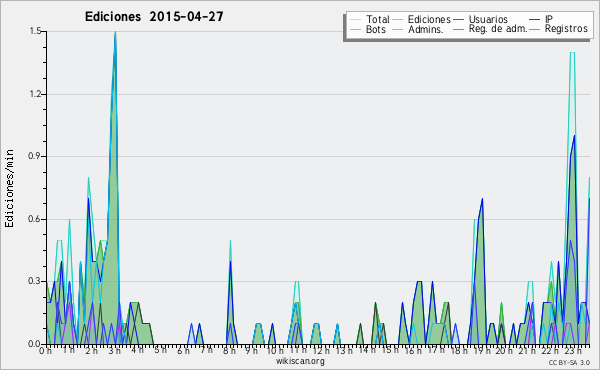Screen dimensions: 600x370
Task: Click the Reg. de adm. magenta legend line
Action: [458, 29]
